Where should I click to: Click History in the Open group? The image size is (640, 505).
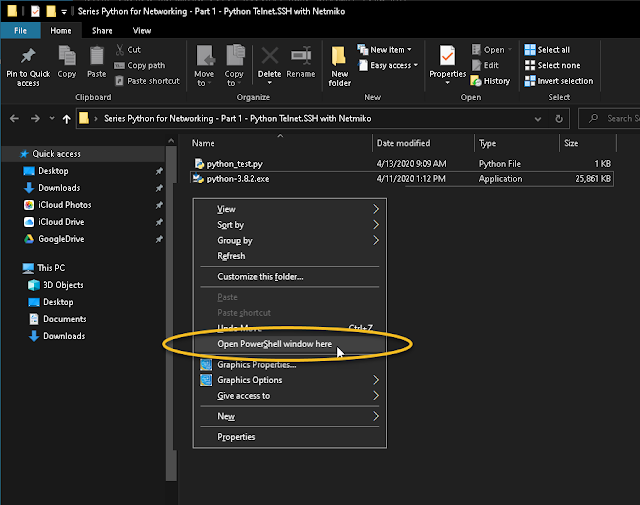[490, 81]
